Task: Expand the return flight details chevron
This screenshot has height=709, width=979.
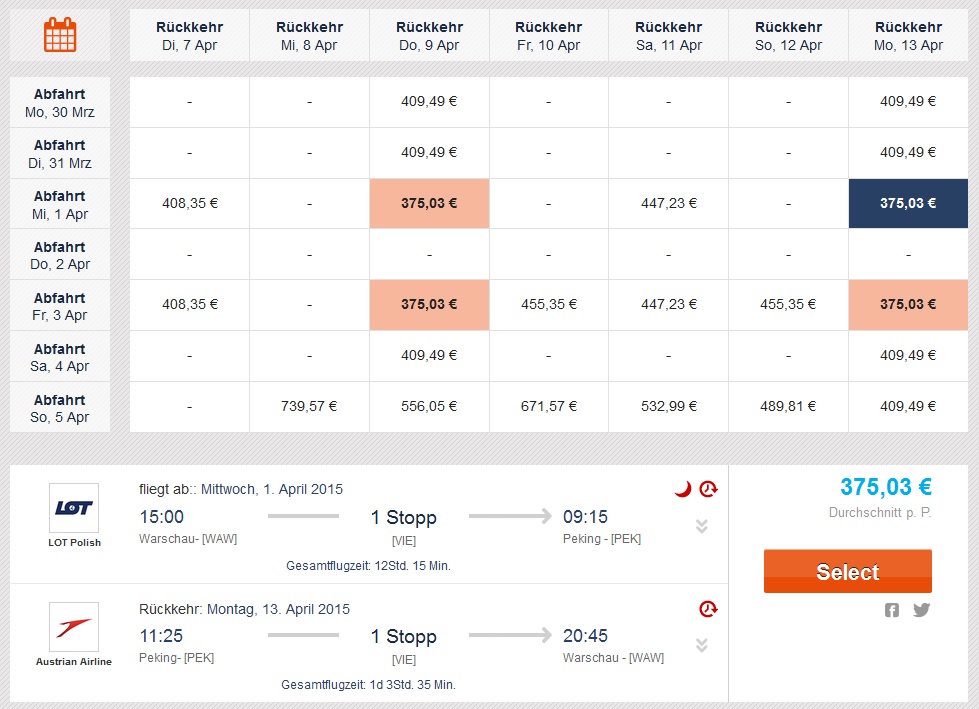Action: point(702,645)
